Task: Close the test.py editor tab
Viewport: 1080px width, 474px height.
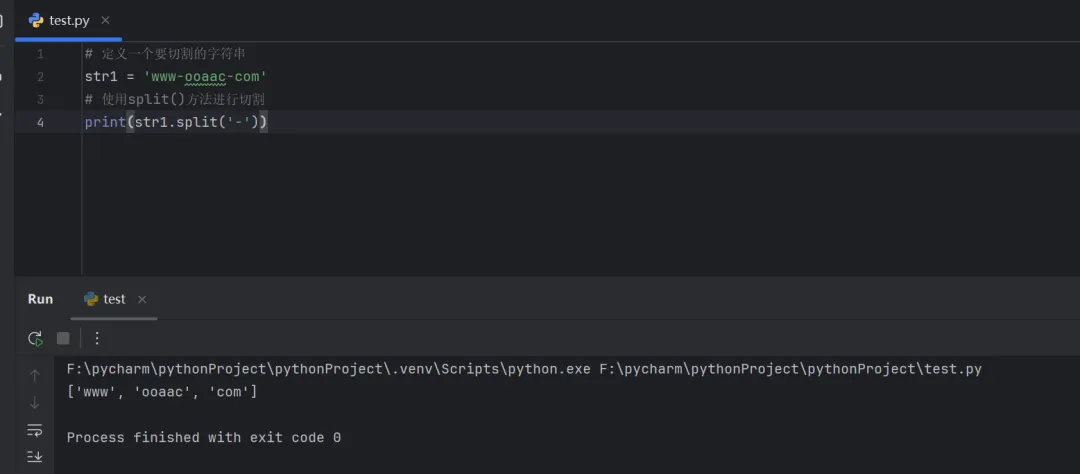Action: (x=106, y=20)
